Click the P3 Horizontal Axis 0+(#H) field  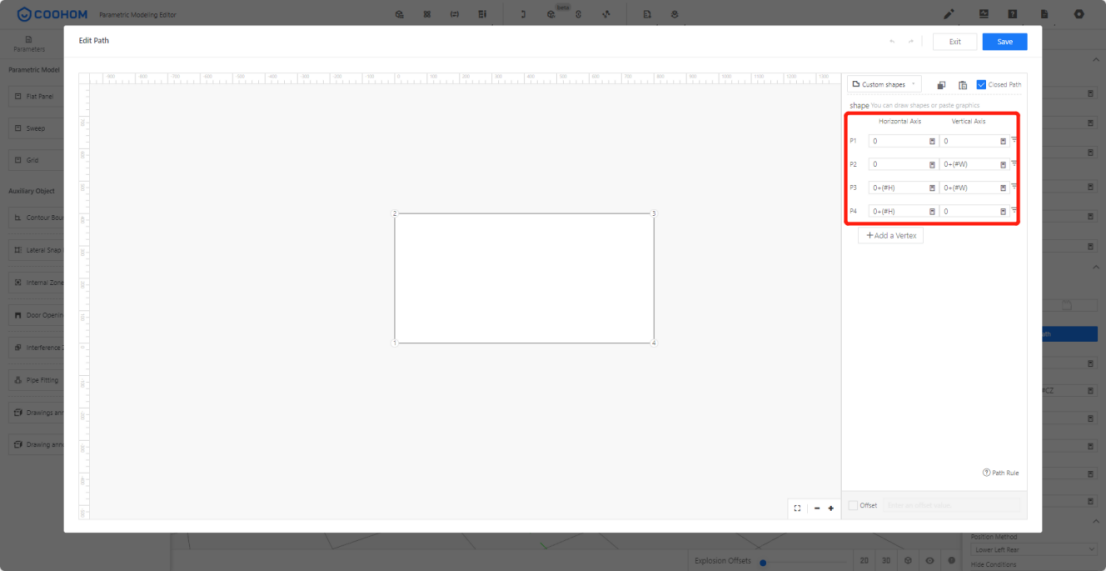coord(903,188)
